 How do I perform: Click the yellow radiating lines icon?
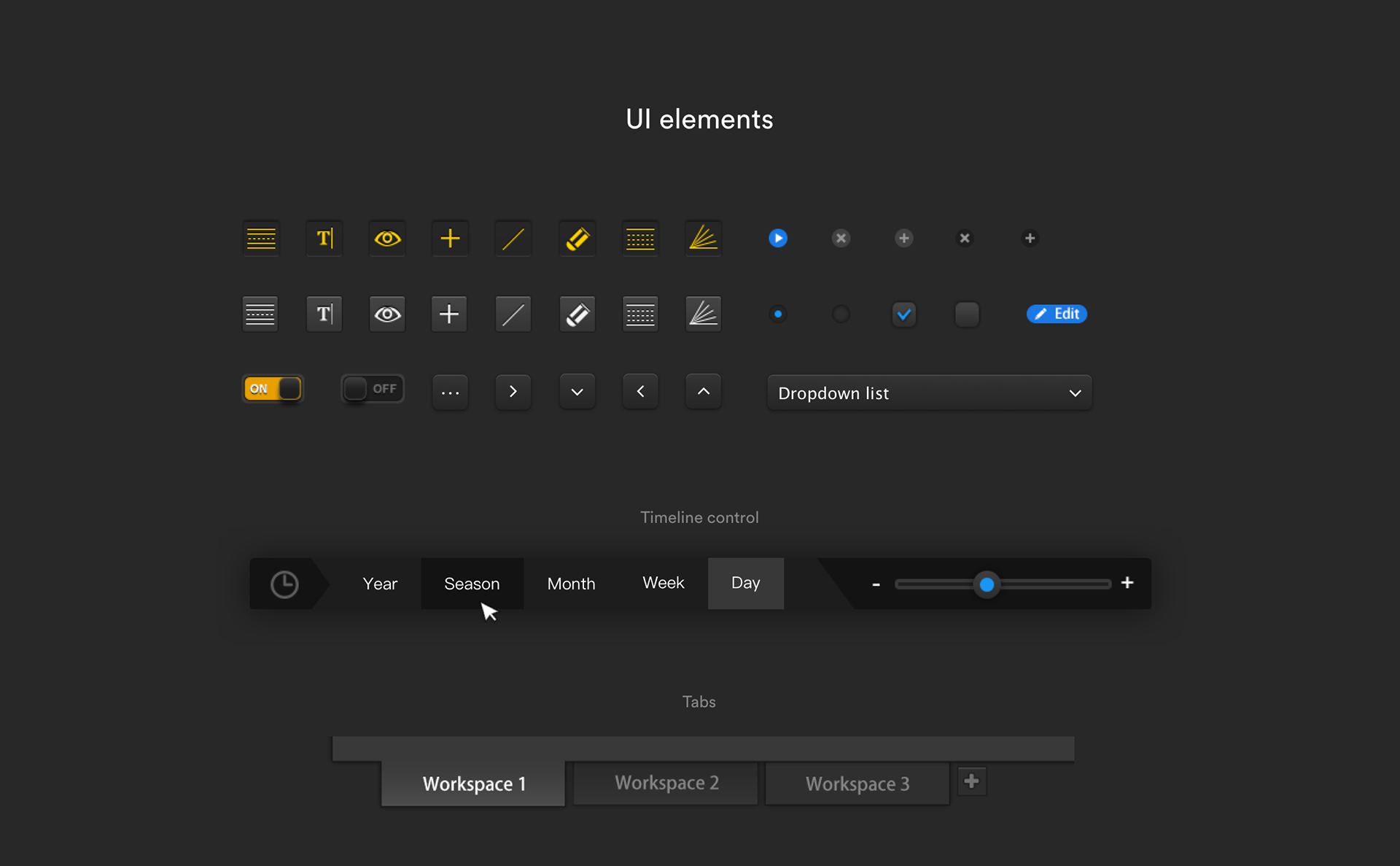pyautogui.click(x=704, y=239)
